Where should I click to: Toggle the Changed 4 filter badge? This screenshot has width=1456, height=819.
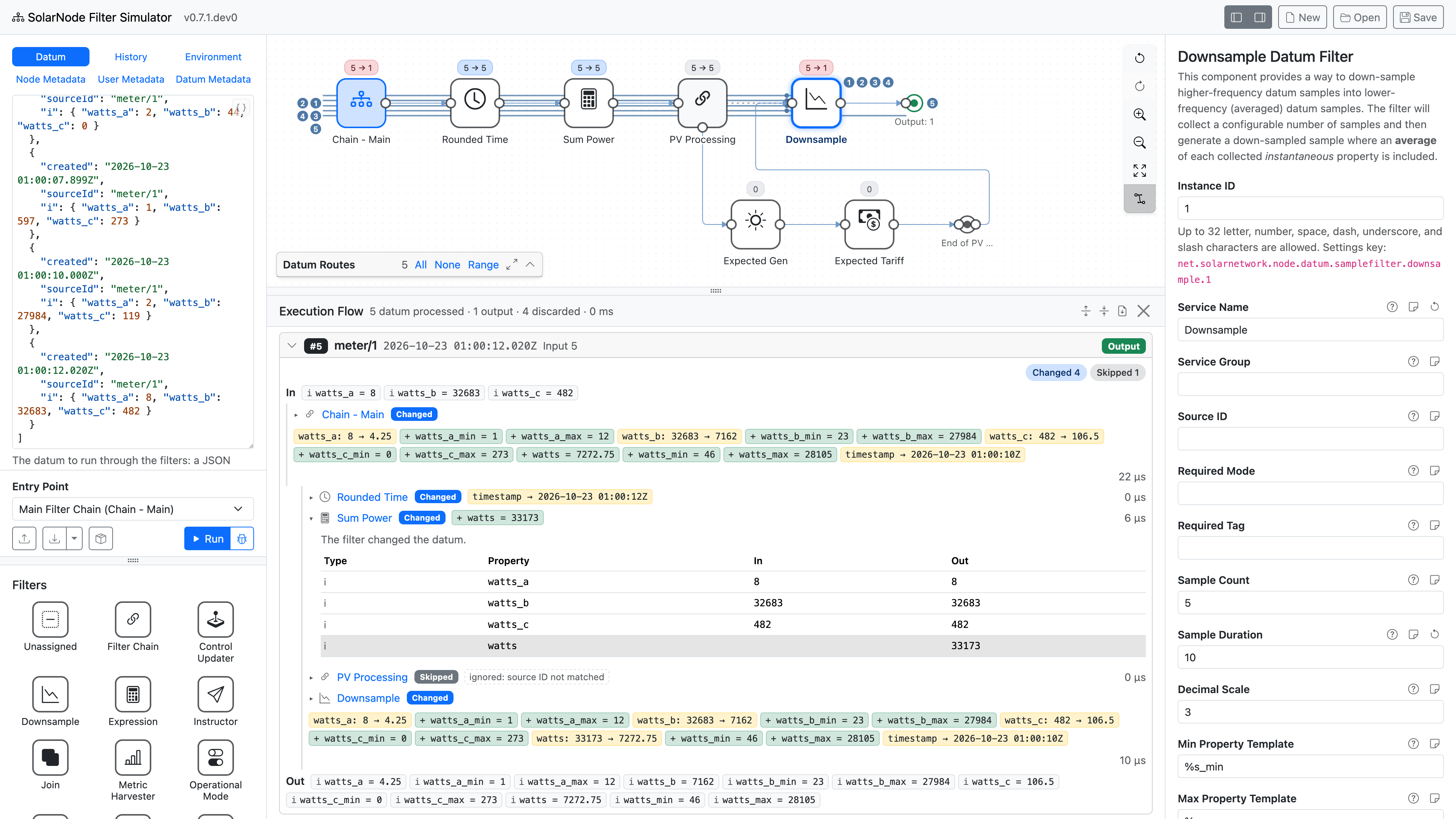click(x=1055, y=372)
